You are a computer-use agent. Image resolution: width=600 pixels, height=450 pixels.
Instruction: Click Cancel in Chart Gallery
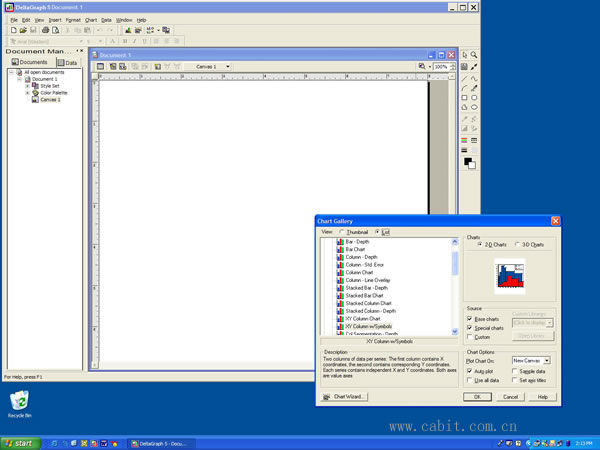(x=510, y=397)
